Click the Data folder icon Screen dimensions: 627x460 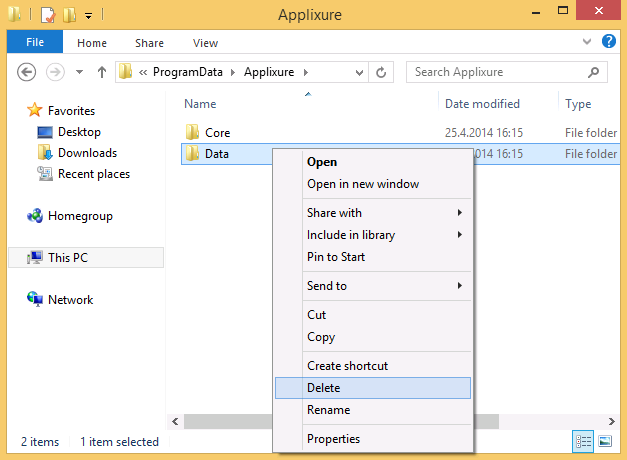click(x=192, y=153)
